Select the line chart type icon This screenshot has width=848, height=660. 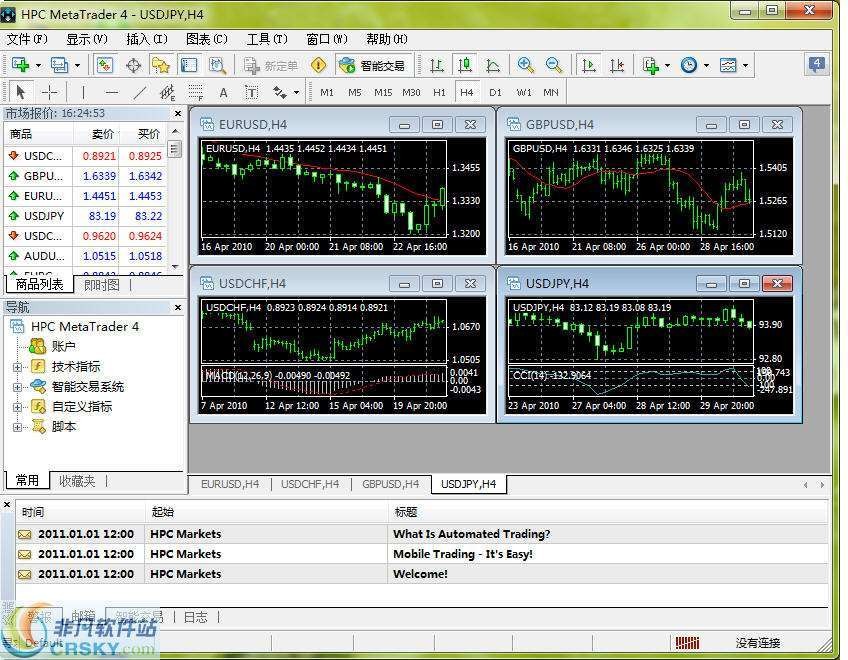pos(493,65)
